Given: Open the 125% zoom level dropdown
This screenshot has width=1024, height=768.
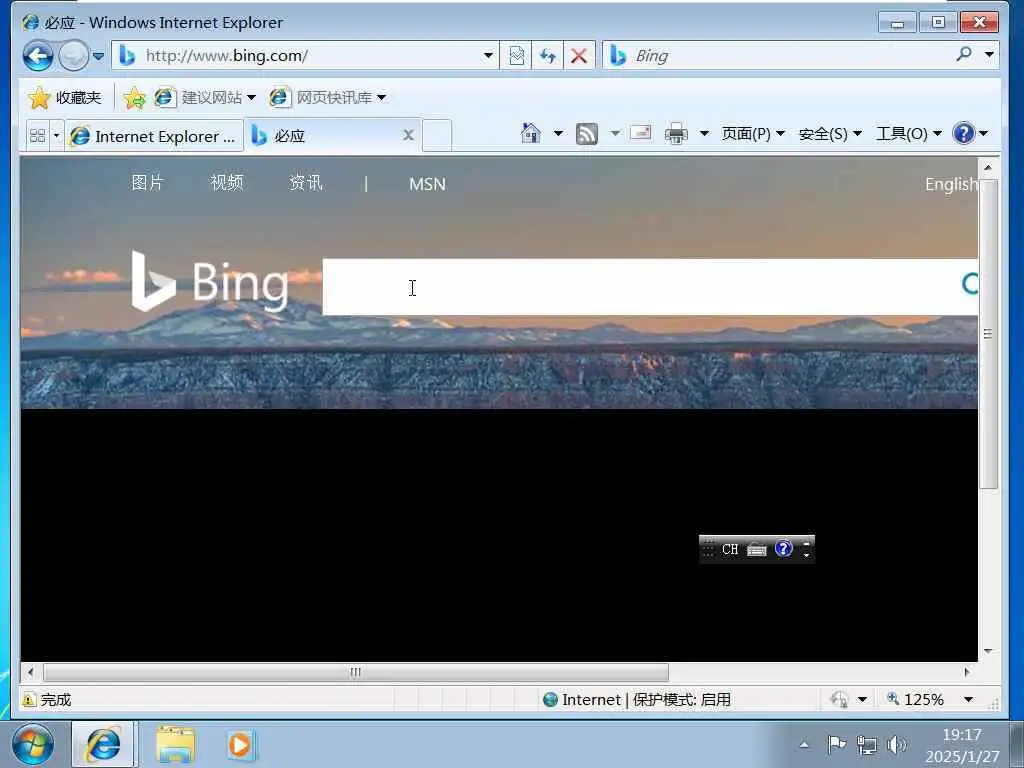Looking at the screenshot, I should (968, 699).
